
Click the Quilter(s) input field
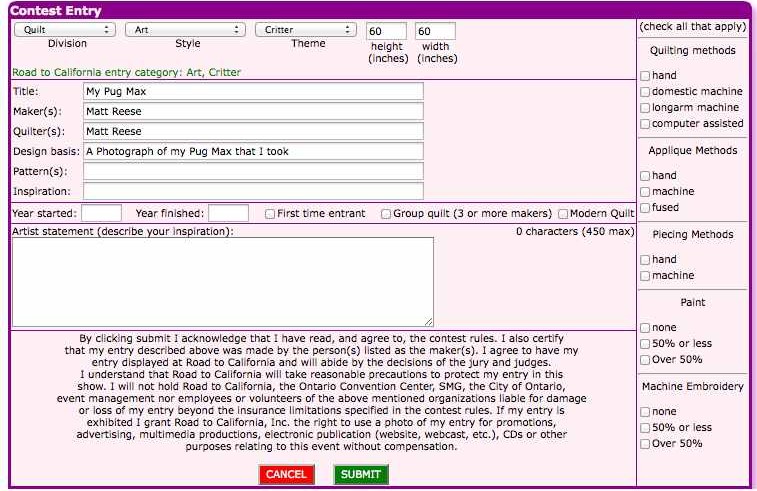coord(253,131)
